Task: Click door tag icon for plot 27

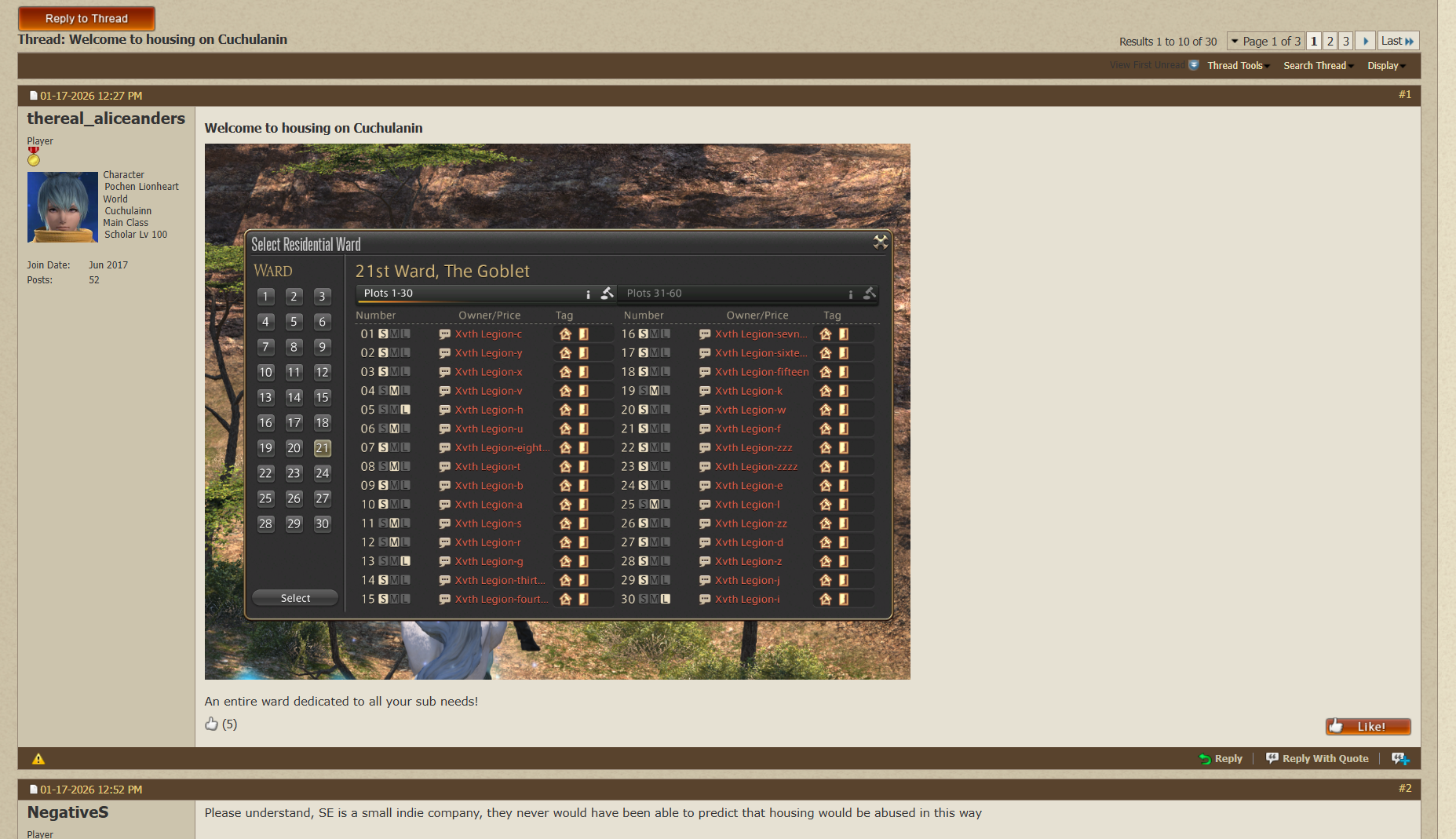Action: click(x=844, y=542)
